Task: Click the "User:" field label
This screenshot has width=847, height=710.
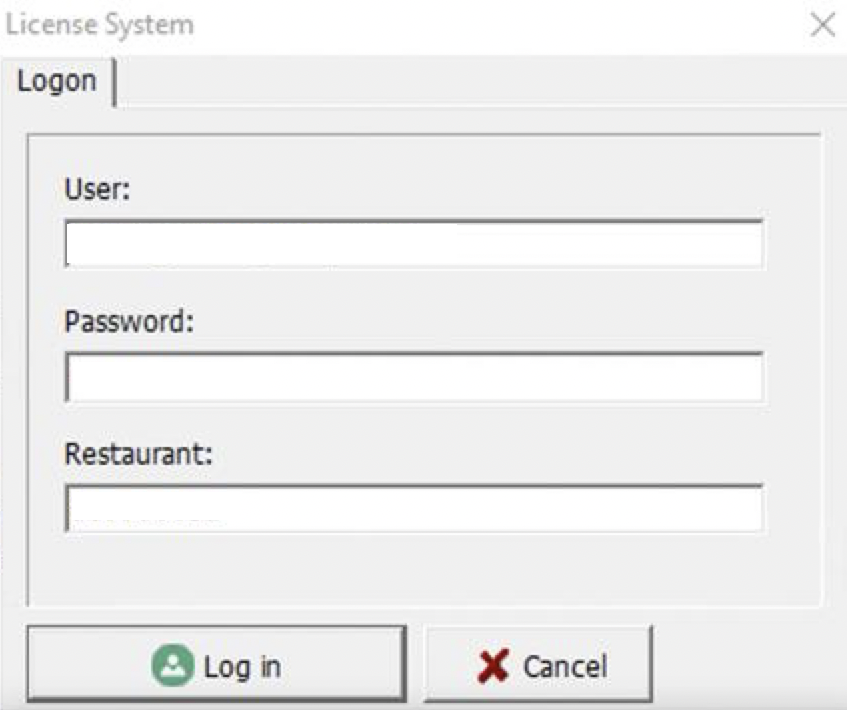Action: coord(97,188)
